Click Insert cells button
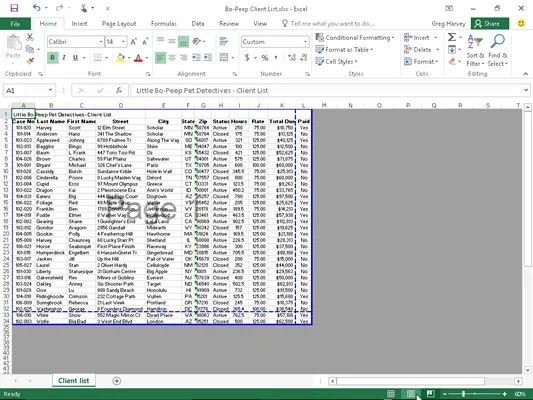 [416, 37]
